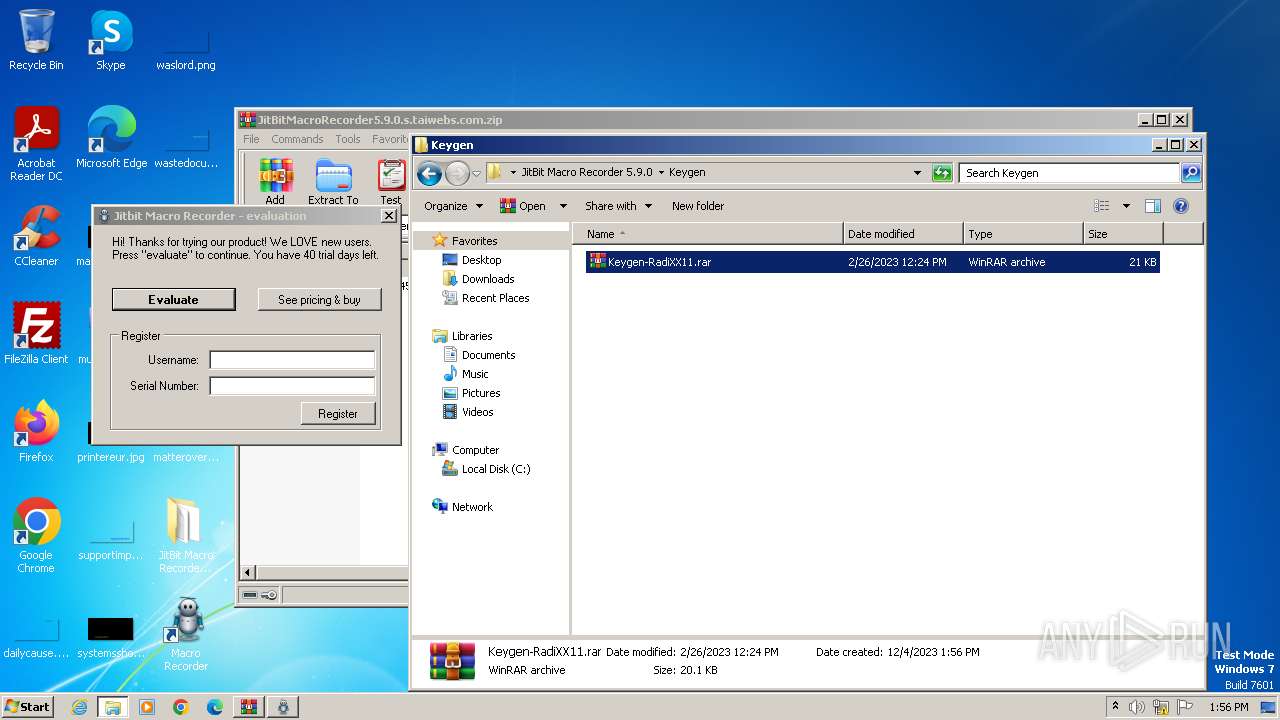Open Recycle Bin desktop icon
Screen dimensions: 1280x720
pyautogui.click(x=36, y=41)
